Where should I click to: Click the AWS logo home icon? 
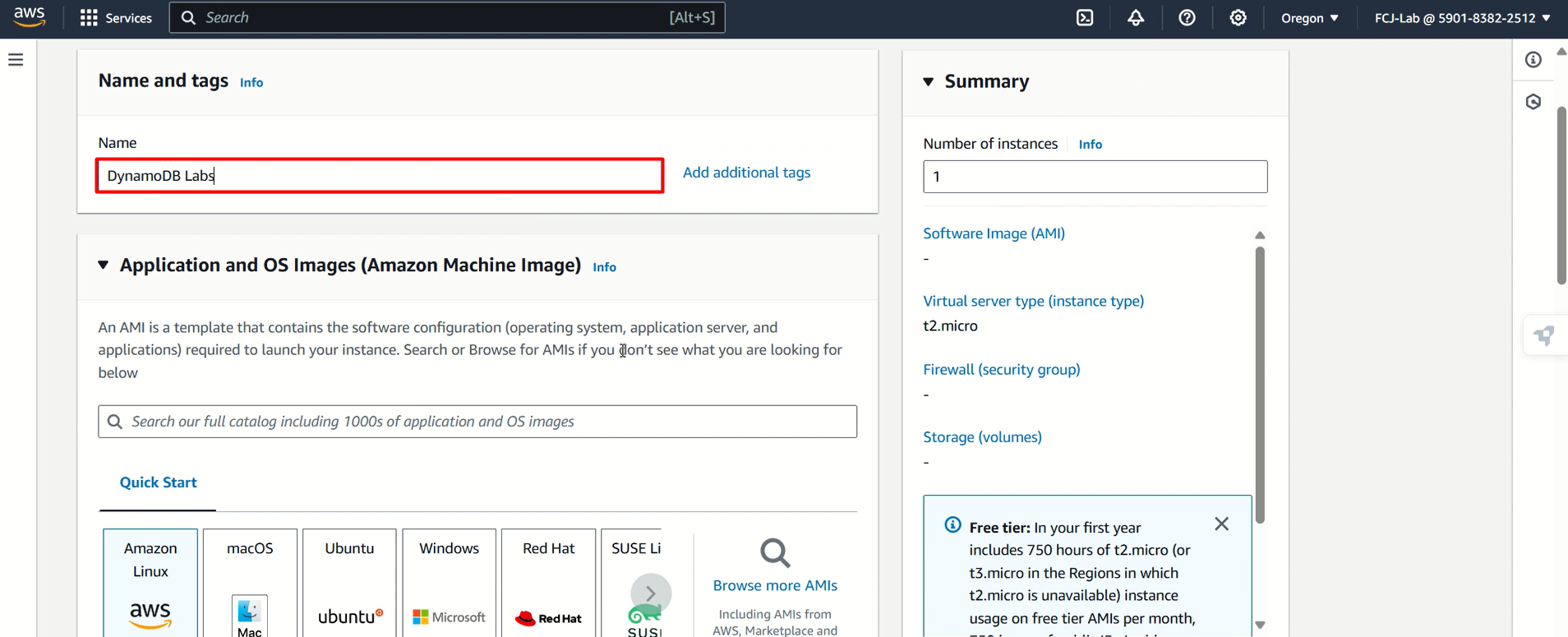30,17
